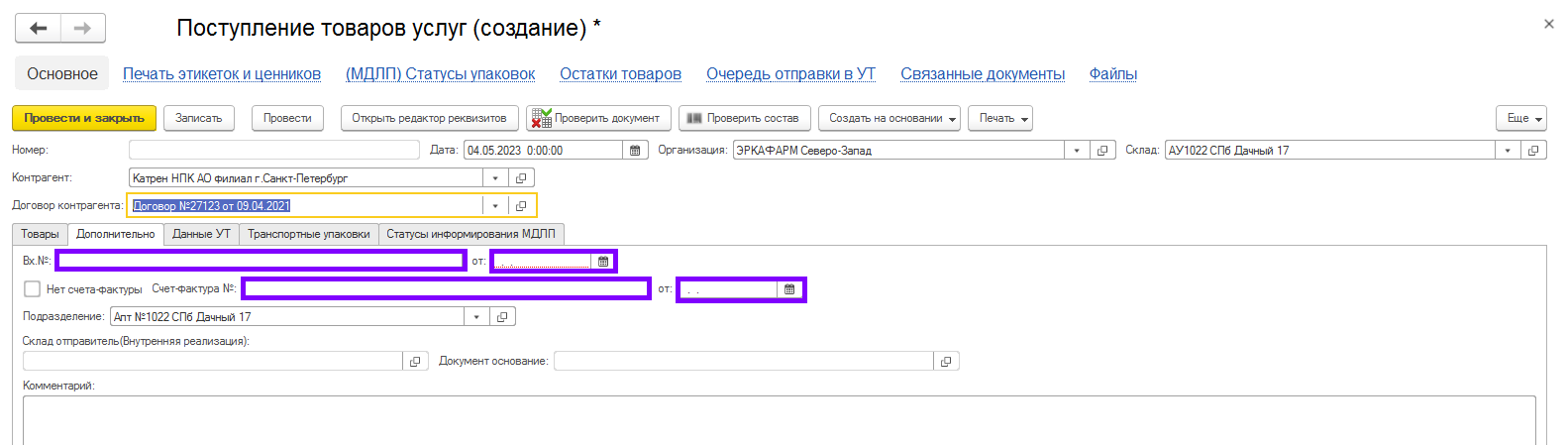Screen dimensions: 1568x445
Task: Open the Остатки товаров link
Action: 620,74
